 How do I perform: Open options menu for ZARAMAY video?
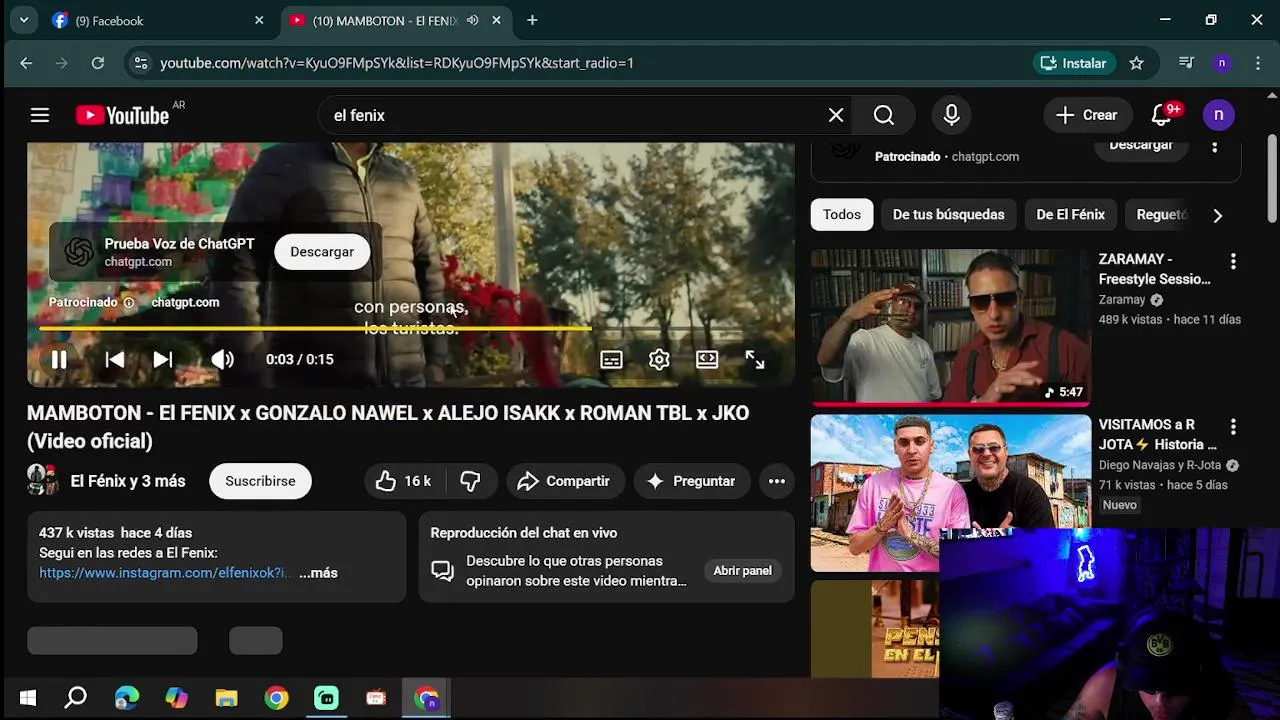tap(1233, 261)
